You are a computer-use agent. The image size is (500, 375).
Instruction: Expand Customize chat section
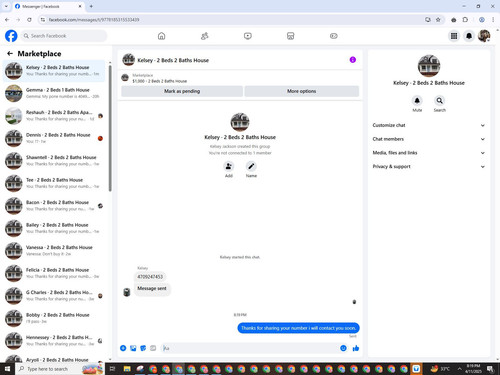pyautogui.click(x=429, y=125)
